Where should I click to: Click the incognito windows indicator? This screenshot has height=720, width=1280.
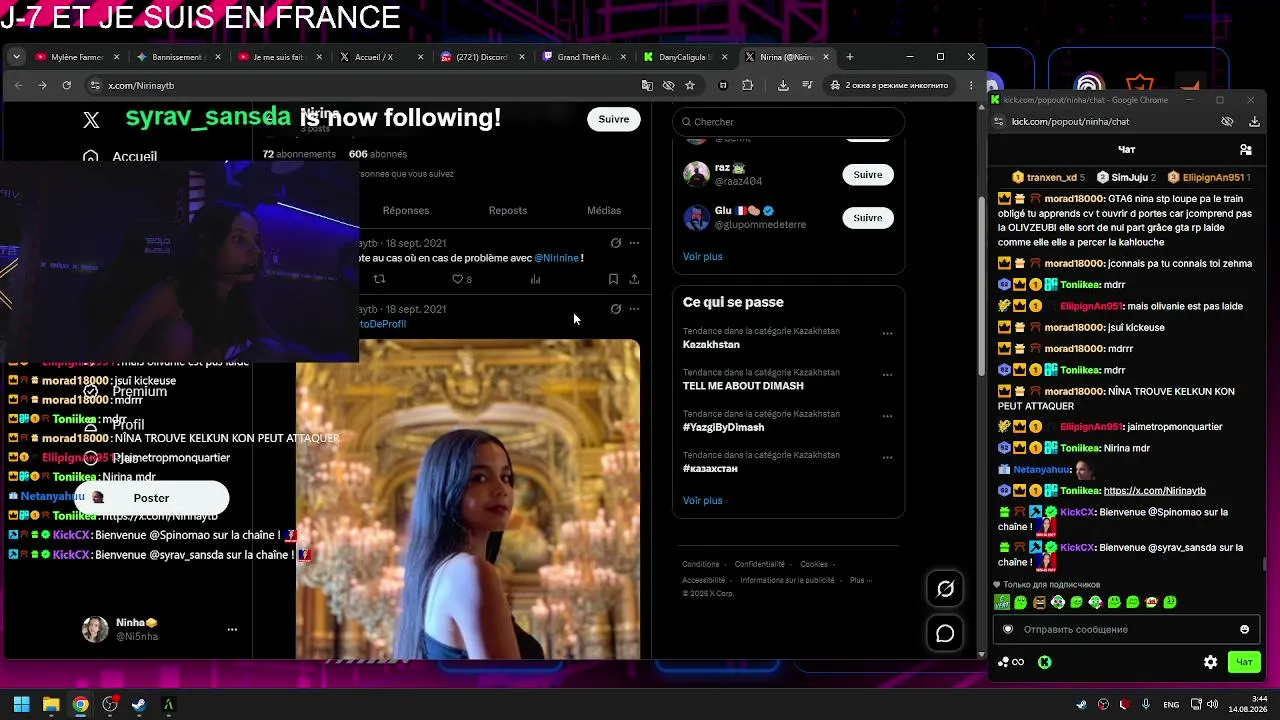click(x=889, y=85)
